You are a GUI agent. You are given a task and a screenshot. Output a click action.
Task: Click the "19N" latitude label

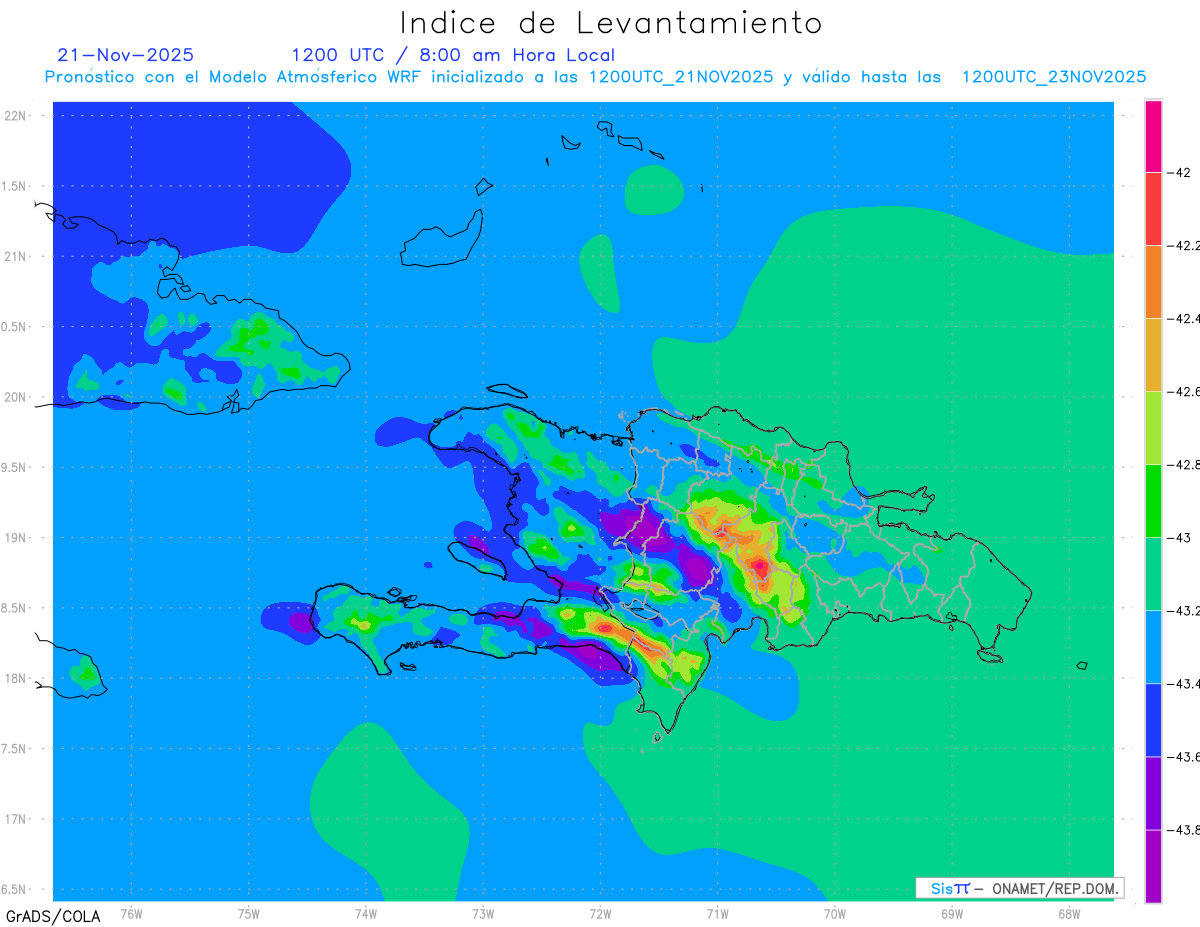pos(15,537)
